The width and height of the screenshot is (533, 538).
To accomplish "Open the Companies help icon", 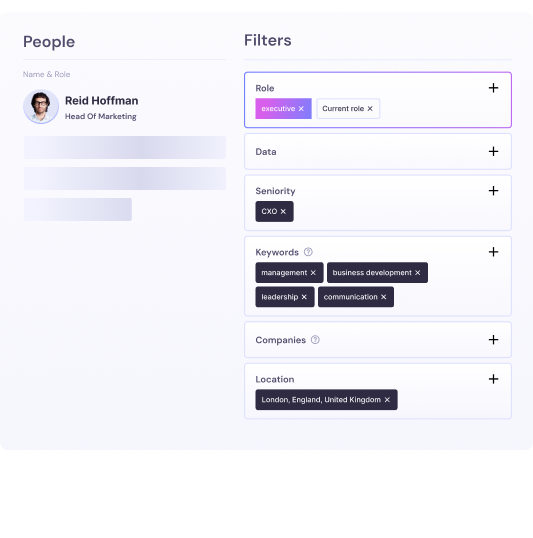I will (315, 340).
